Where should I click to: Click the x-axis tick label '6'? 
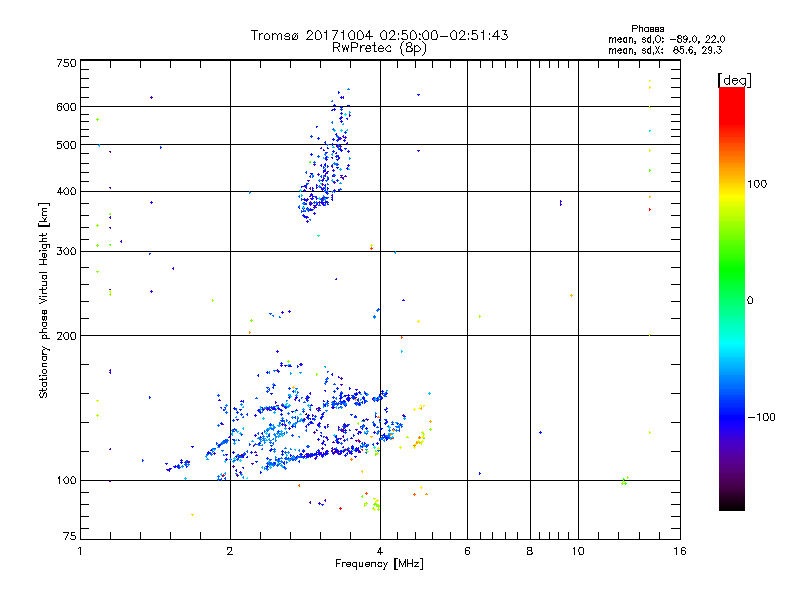click(x=467, y=551)
